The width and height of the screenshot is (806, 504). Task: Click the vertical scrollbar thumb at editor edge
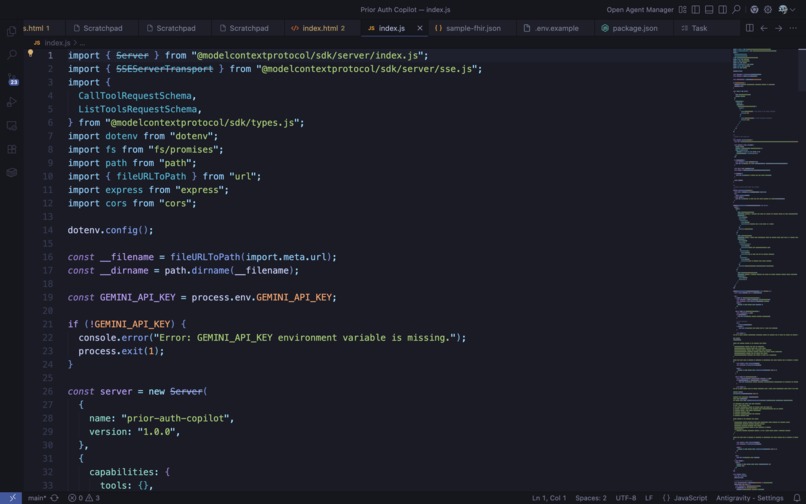click(x=802, y=69)
